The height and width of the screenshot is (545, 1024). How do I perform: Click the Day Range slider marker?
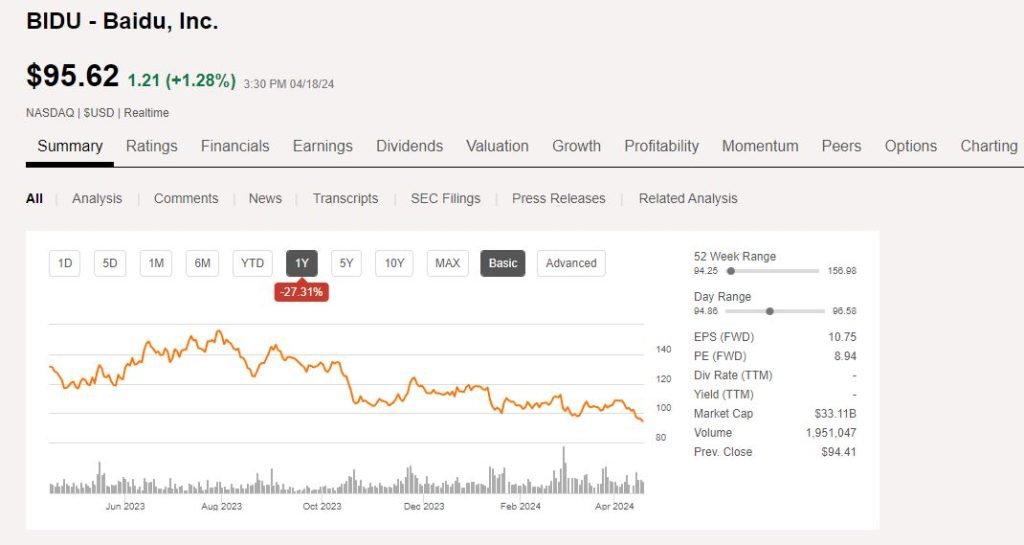(770, 311)
